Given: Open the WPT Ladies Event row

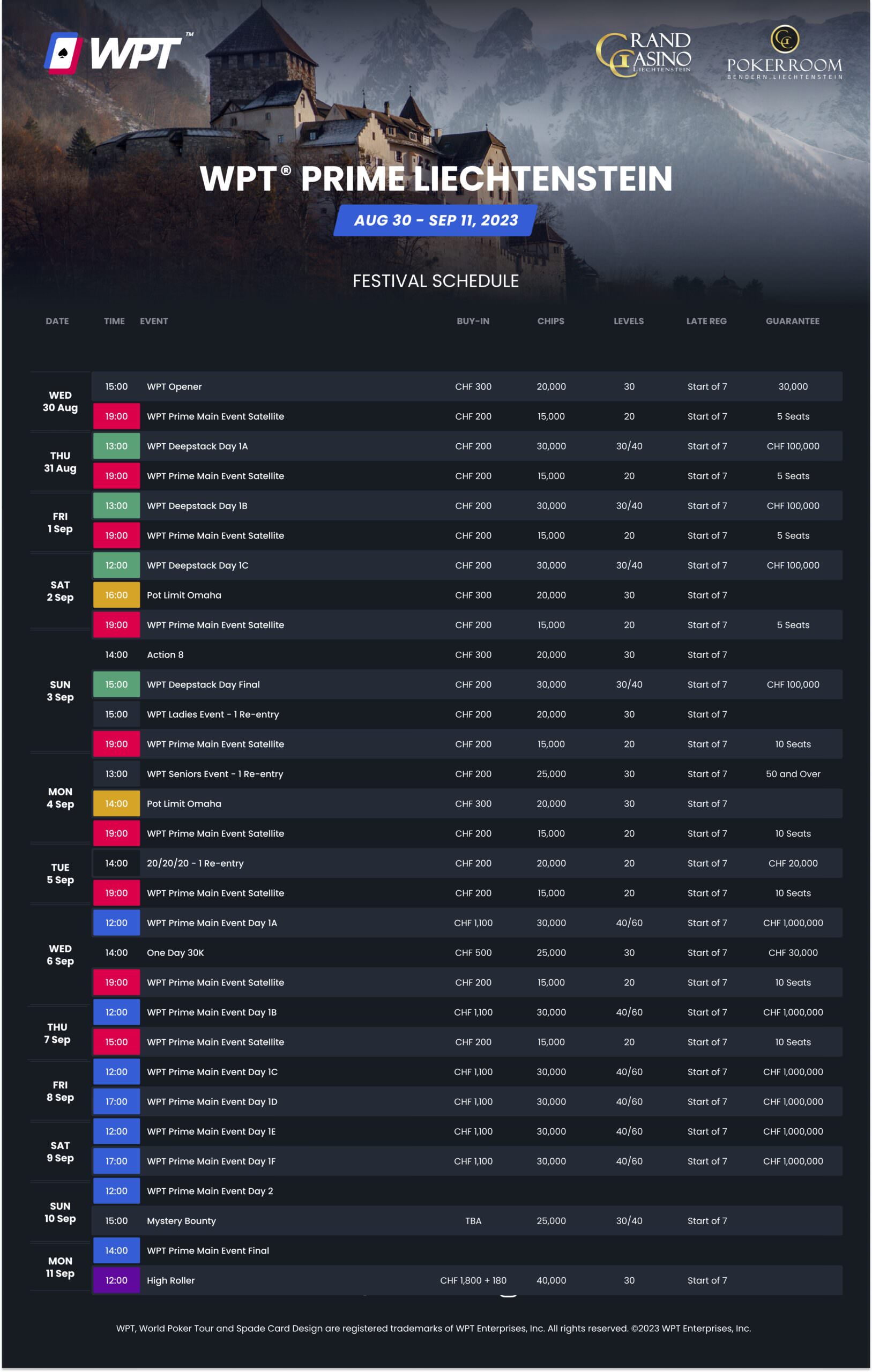Looking at the screenshot, I should point(213,714).
